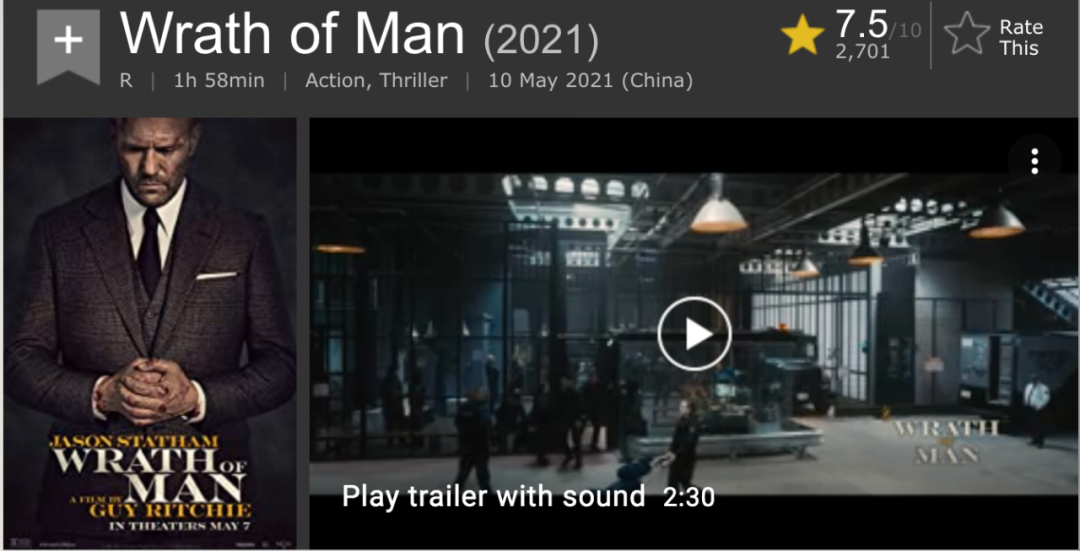
Task: Click the 2:30 trailer duration
Action: click(x=689, y=497)
